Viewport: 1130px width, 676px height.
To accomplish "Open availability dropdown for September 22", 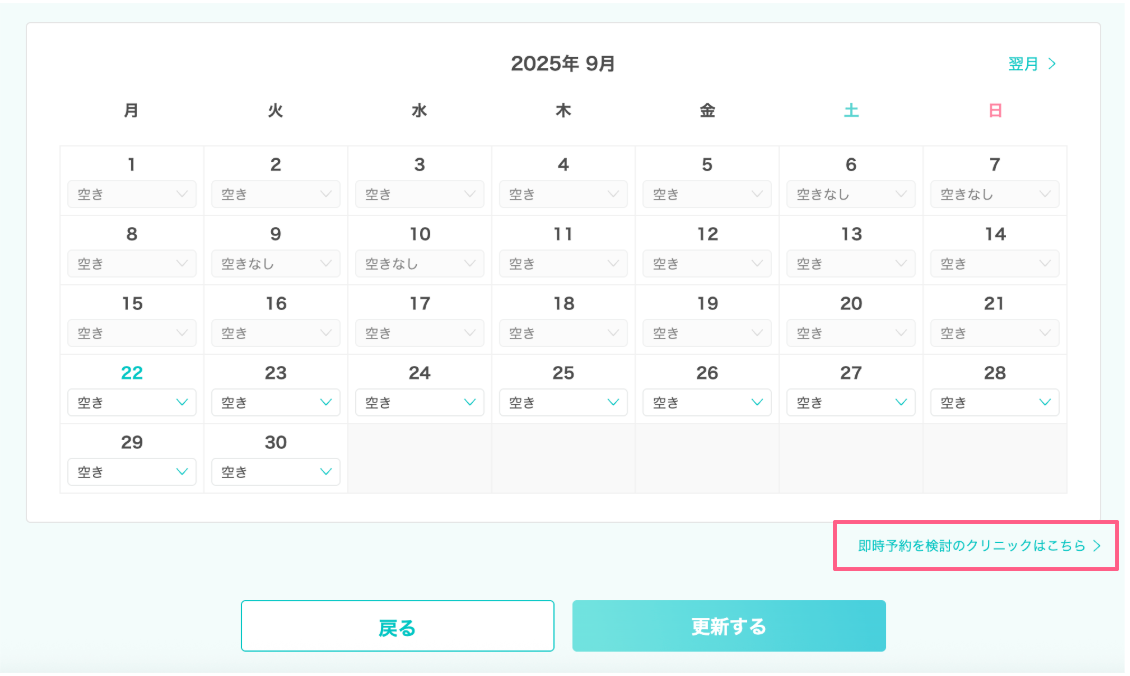I will point(132,403).
